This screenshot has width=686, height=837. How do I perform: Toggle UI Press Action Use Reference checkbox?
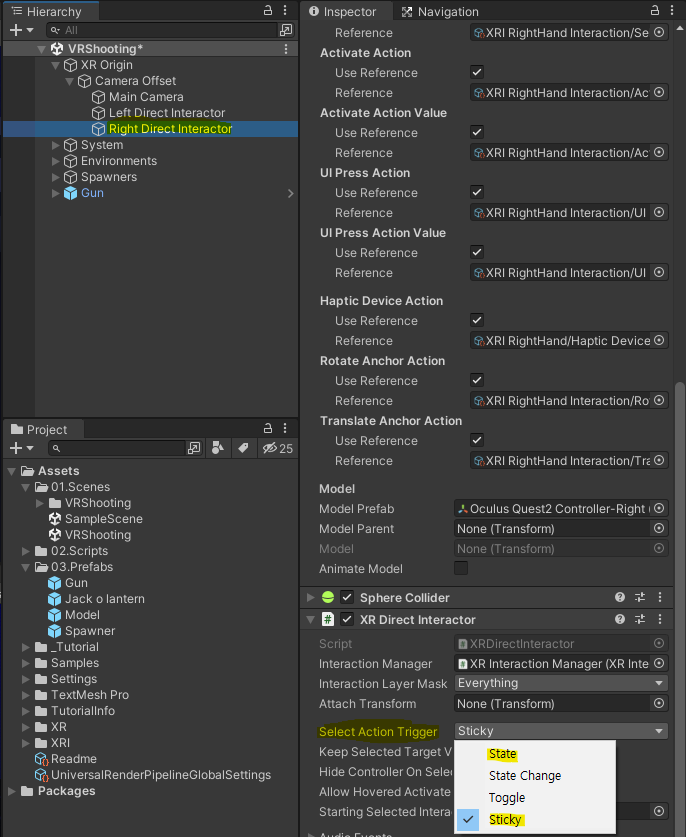[477, 192]
